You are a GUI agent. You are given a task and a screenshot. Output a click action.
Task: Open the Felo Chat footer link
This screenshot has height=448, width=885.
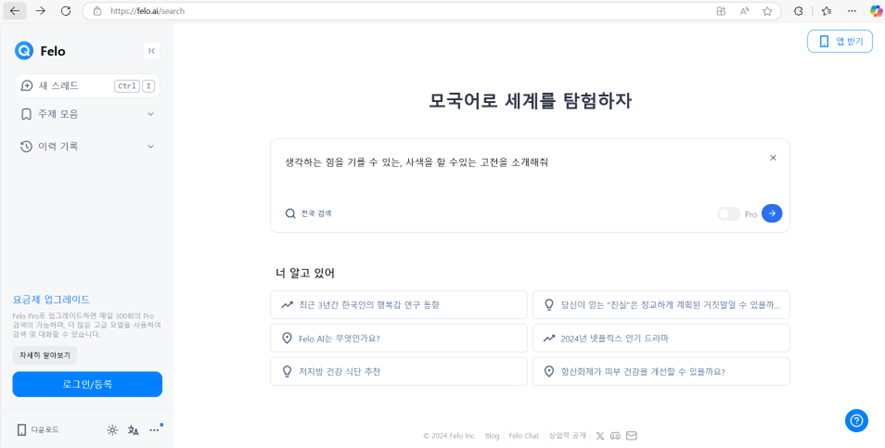point(524,436)
